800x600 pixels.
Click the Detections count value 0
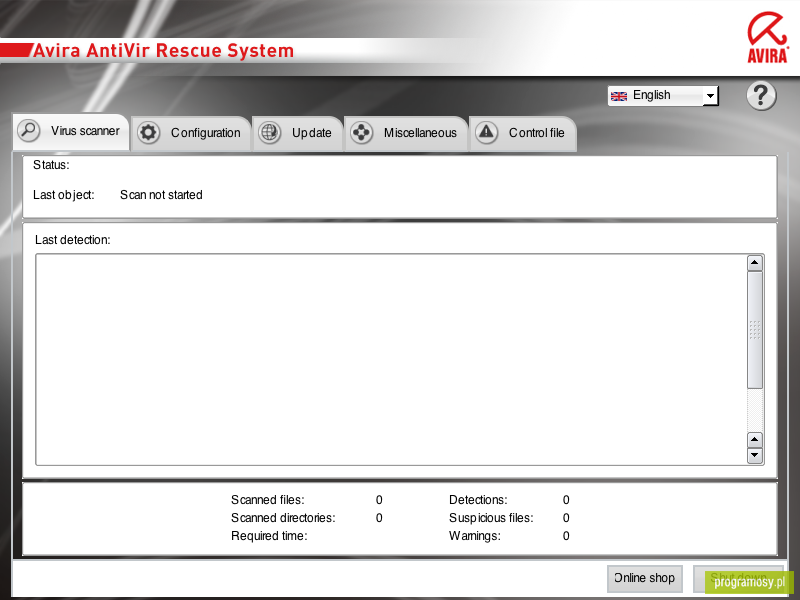coord(566,499)
